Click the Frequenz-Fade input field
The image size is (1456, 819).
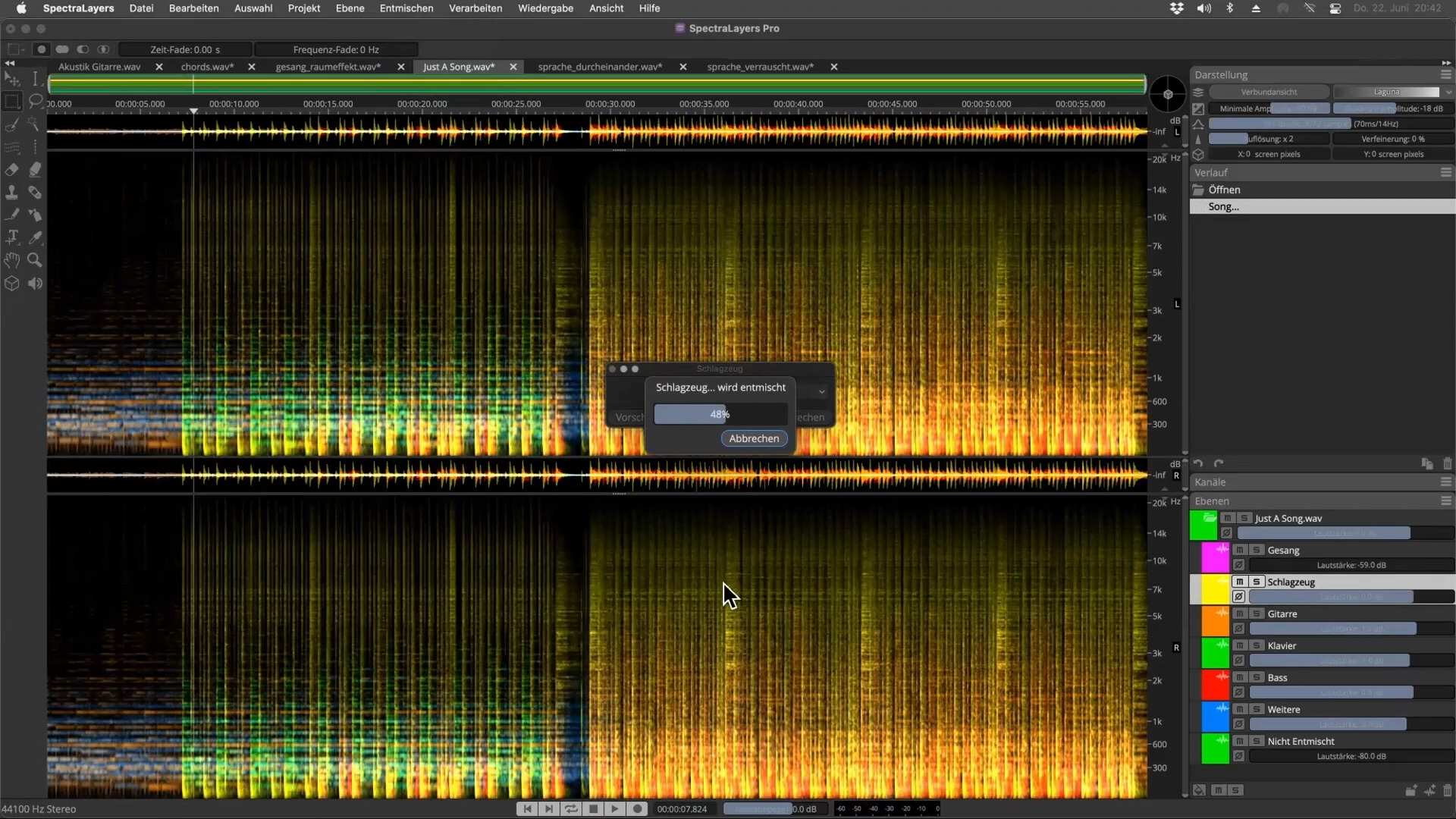(336, 49)
